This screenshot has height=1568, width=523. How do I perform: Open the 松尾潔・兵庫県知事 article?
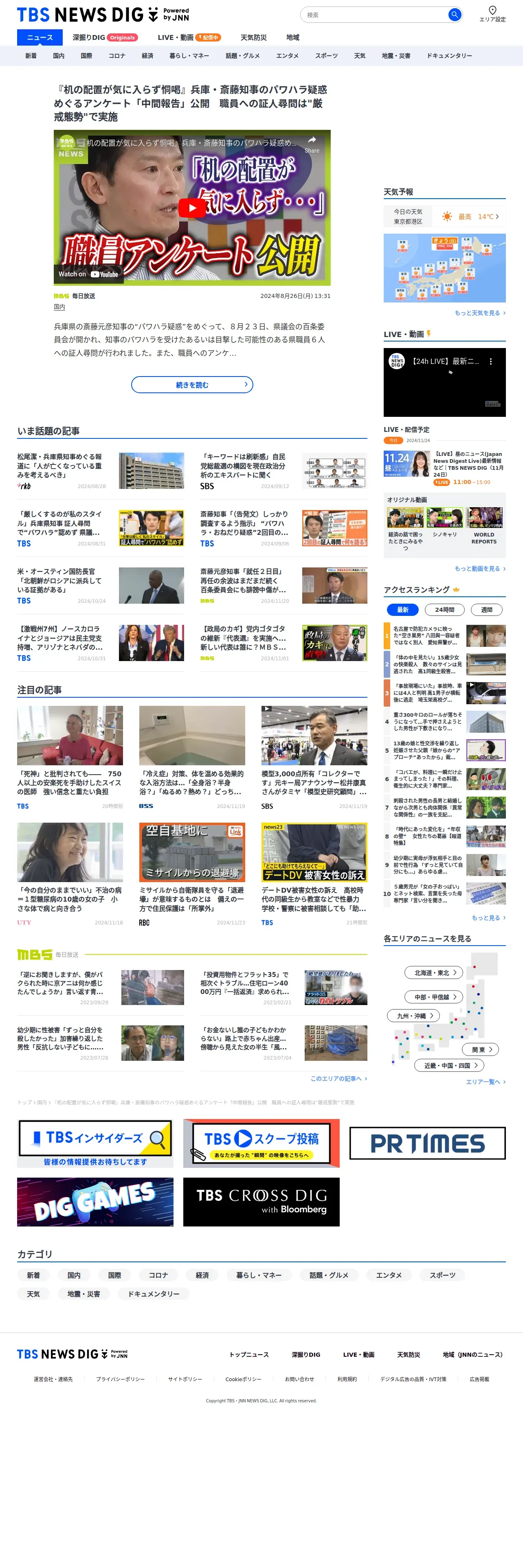click(x=101, y=471)
